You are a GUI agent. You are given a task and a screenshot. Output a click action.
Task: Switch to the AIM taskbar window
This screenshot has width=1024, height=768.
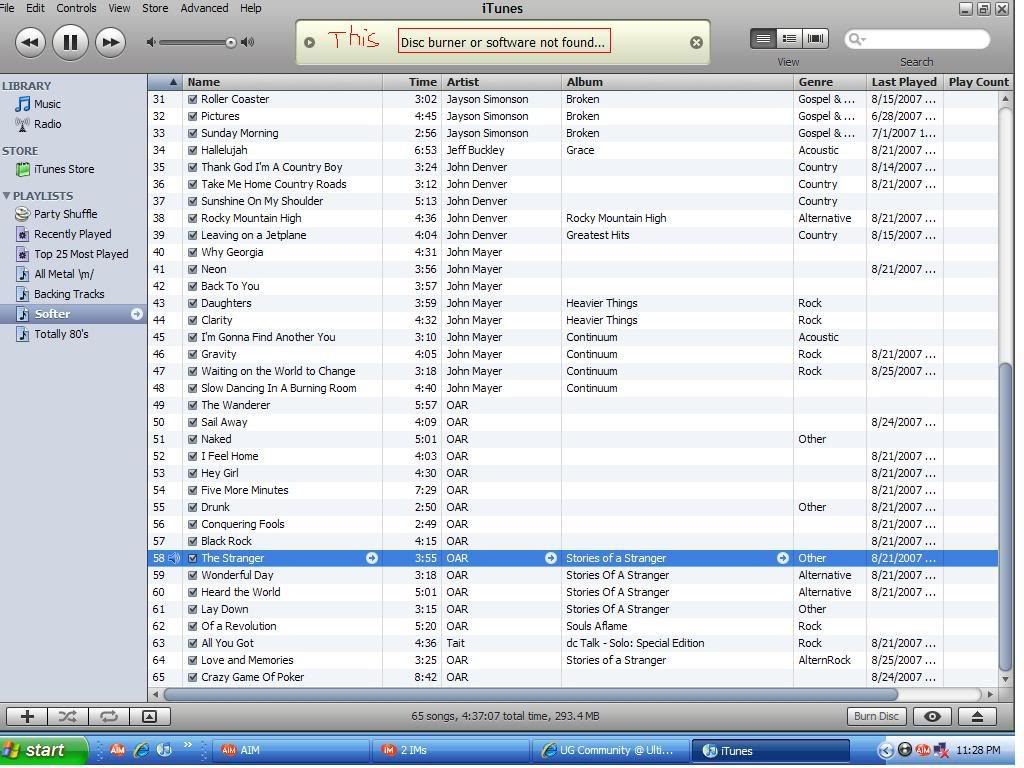click(290, 751)
